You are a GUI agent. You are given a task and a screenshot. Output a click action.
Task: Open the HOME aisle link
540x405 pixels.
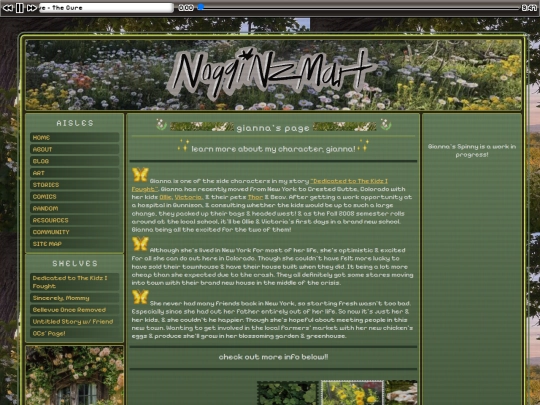click(74, 137)
